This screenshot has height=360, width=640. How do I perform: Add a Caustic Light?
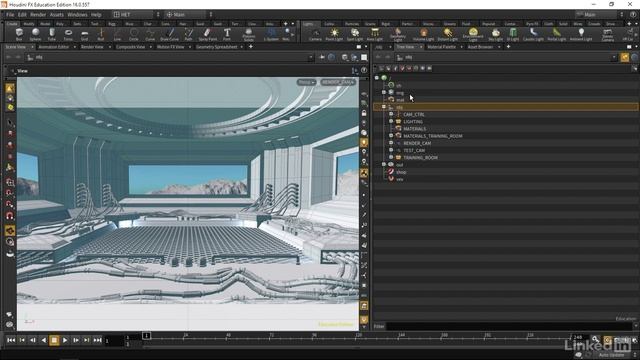(x=533, y=34)
